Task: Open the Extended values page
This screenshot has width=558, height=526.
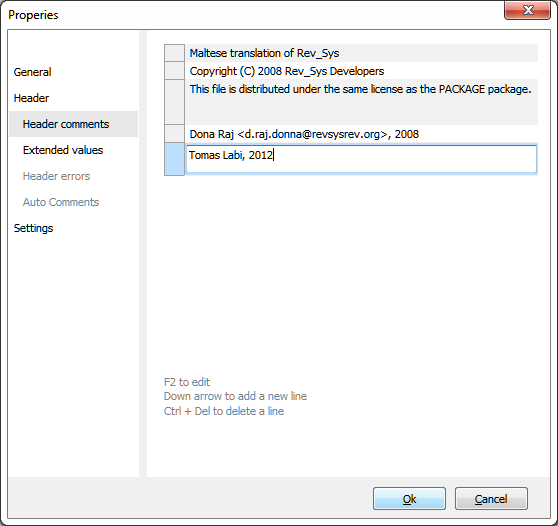Action: pos(63,150)
